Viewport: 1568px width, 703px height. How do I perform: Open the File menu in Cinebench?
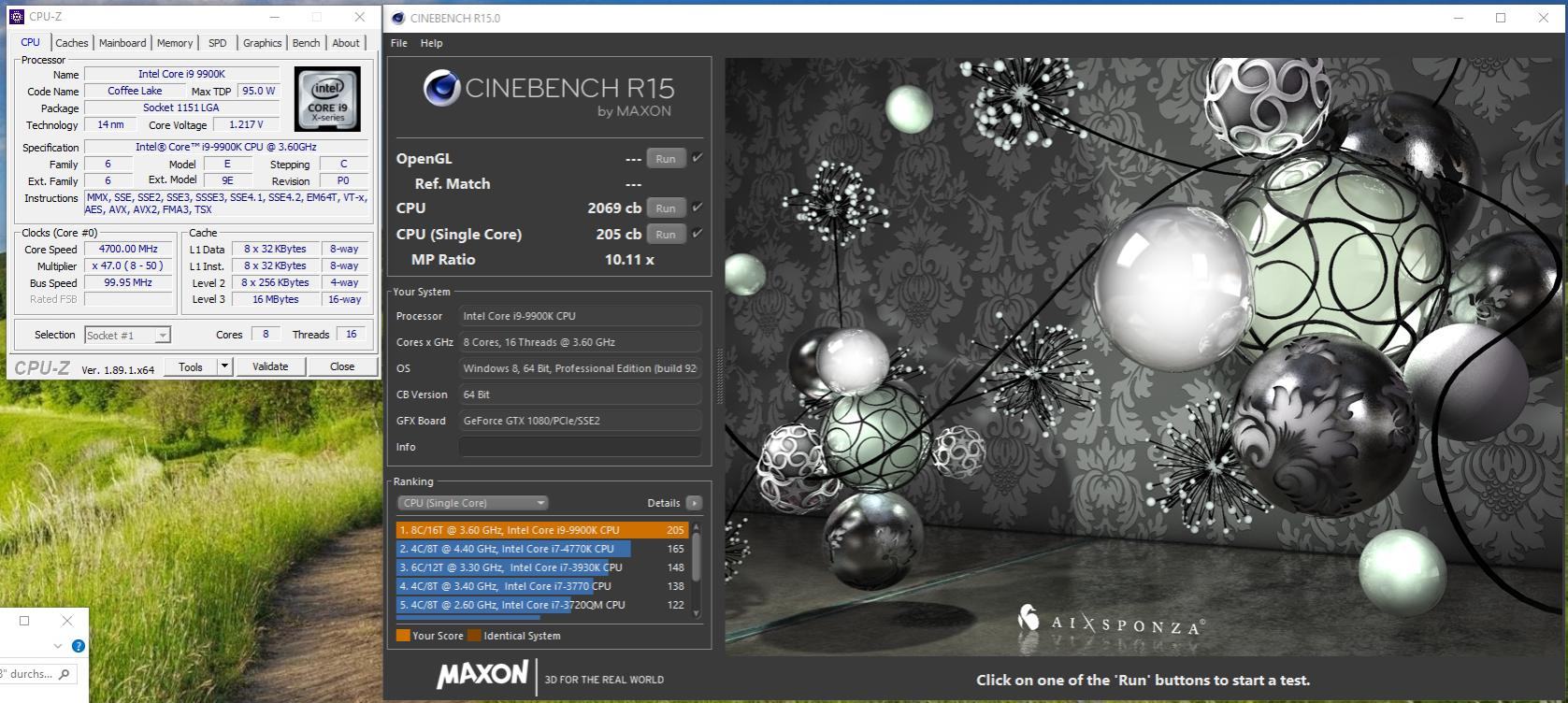coord(399,43)
